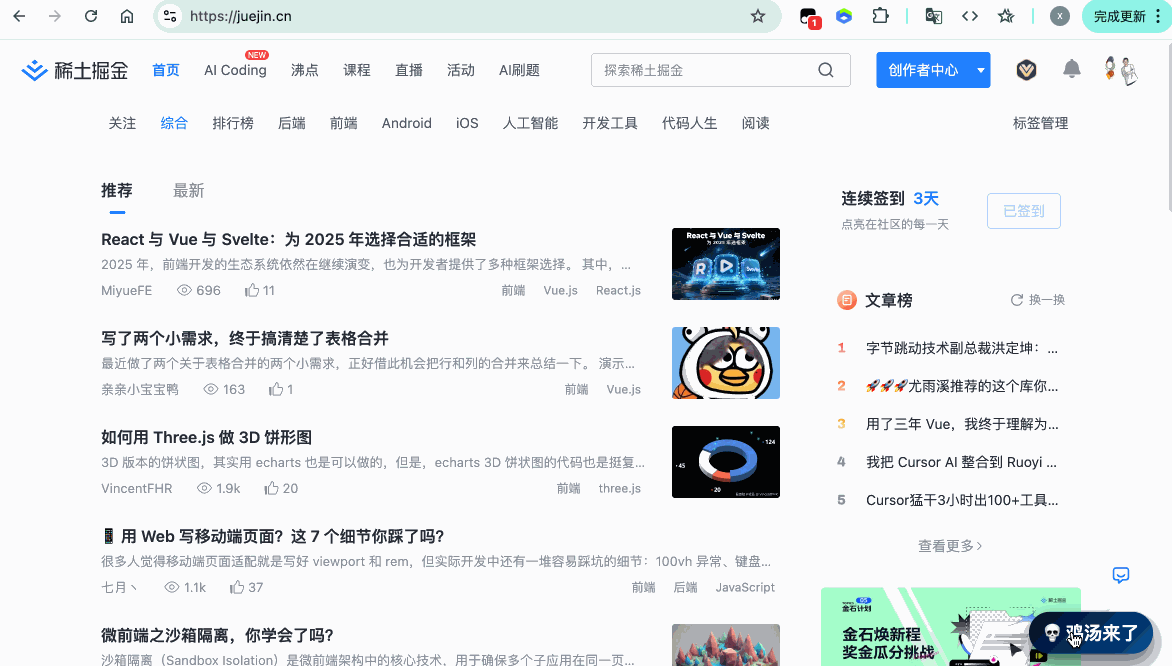The height and width of the screenshot is (666, 1172).
Task: Click the React.js tag
Action: [618, 290]
